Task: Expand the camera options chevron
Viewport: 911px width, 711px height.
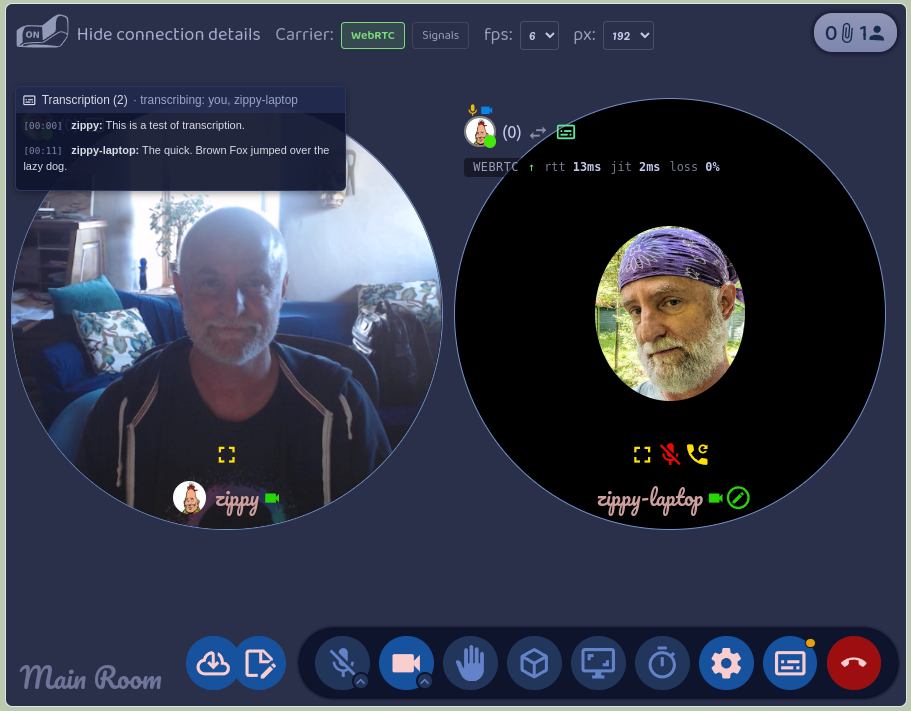Action: click(x=425, y=681)
